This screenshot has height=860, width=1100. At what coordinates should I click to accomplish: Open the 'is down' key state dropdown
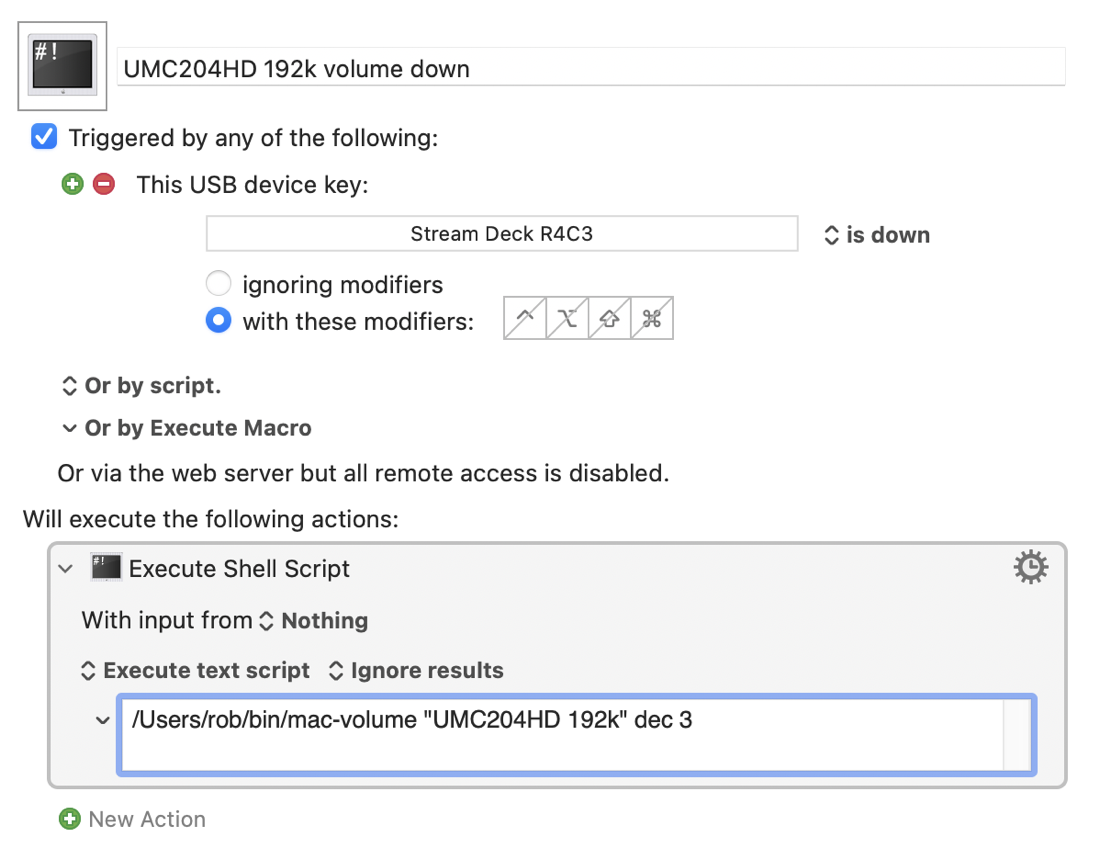876,235
